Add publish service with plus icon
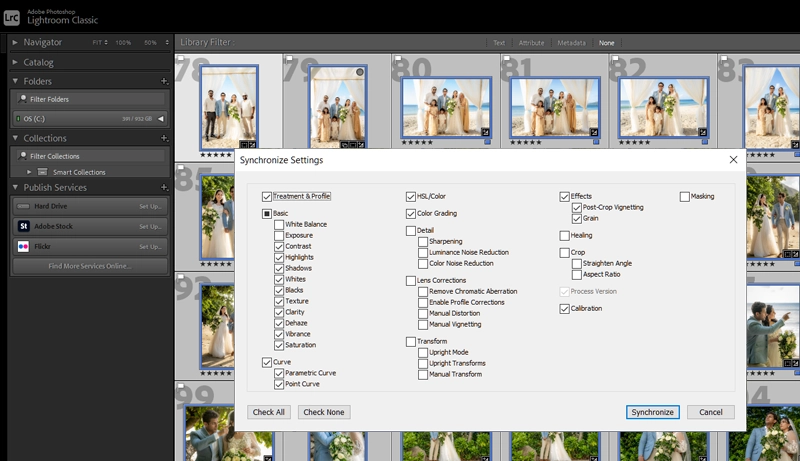The image size is (800, 461). [164, 188]
